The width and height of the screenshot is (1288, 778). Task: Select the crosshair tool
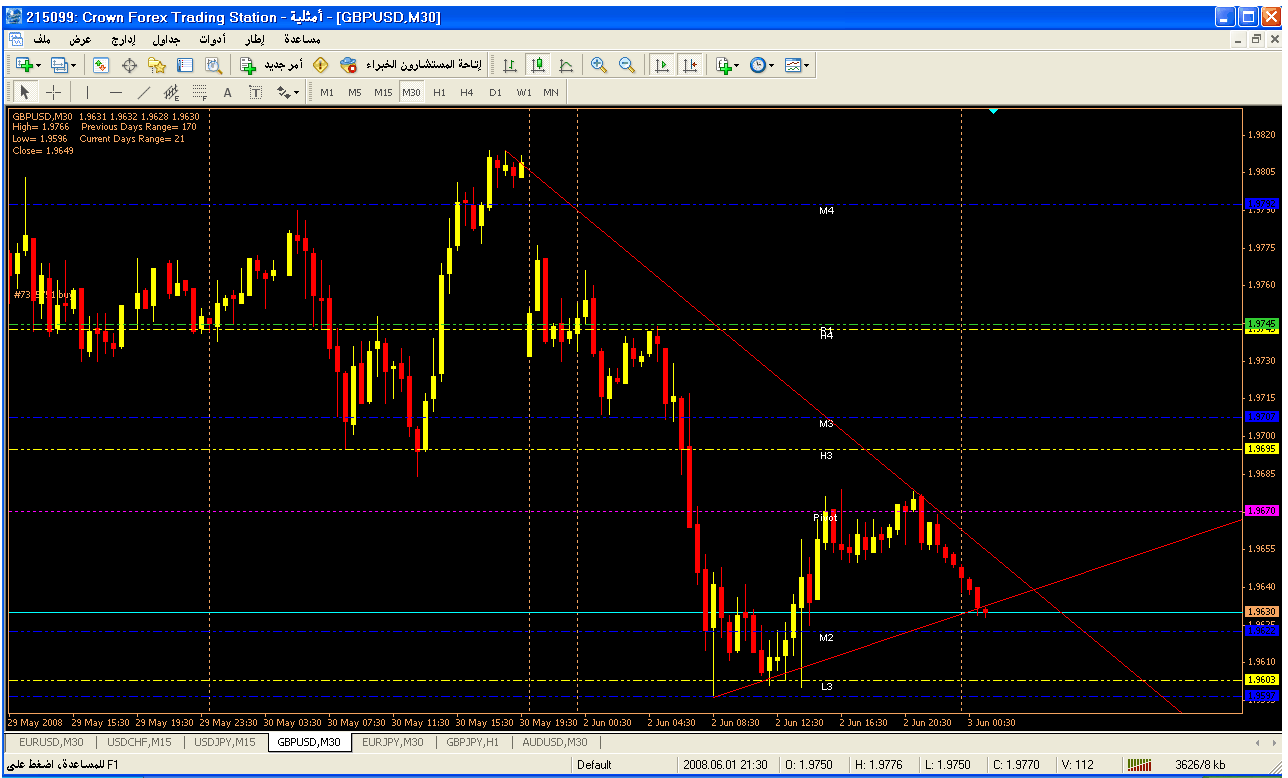pyautogui.click(x=53, y=92)
